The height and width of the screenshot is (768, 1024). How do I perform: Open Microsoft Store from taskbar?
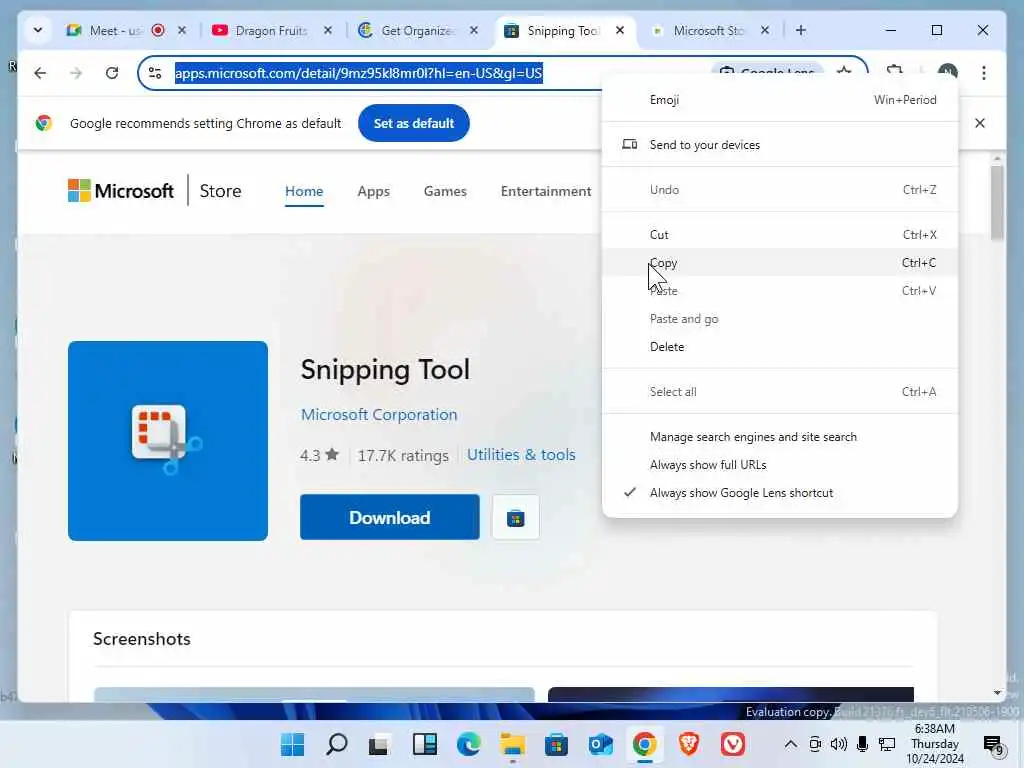[x=556, y=744]
